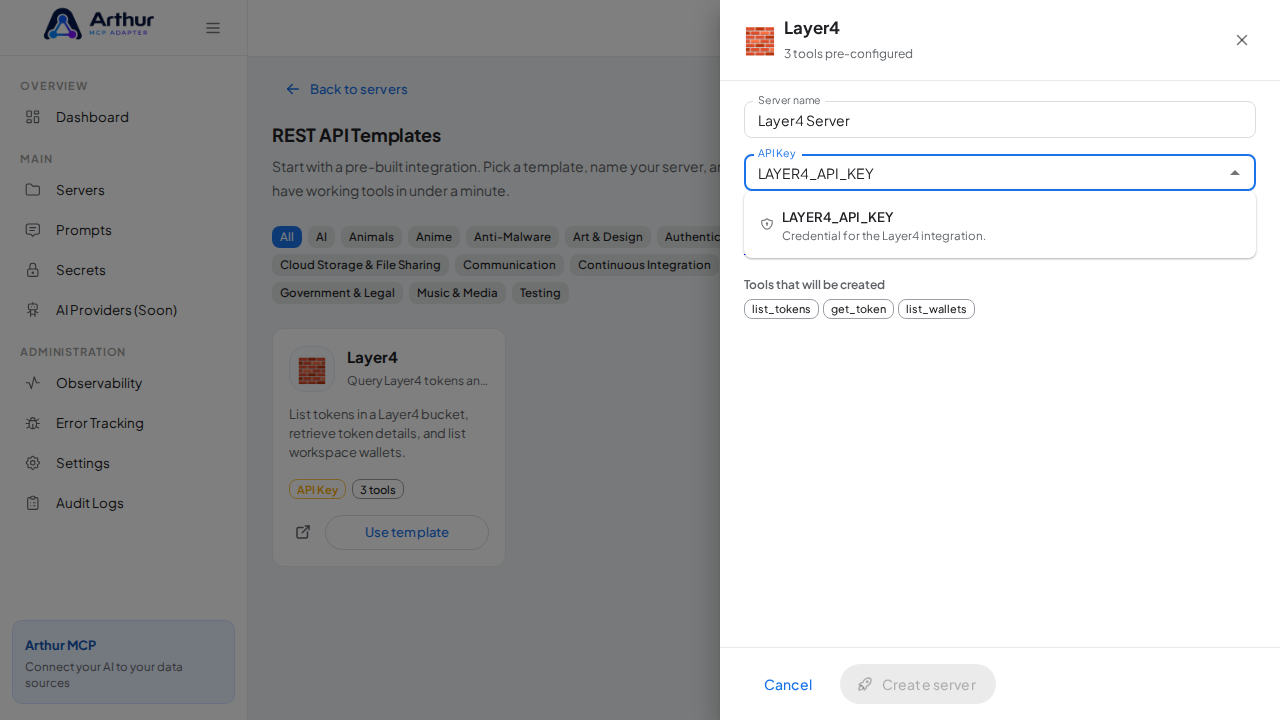Collapse the API Key dropdown arrow
This screenshot has width=1280, height=720.
(x=1235, y=173)
